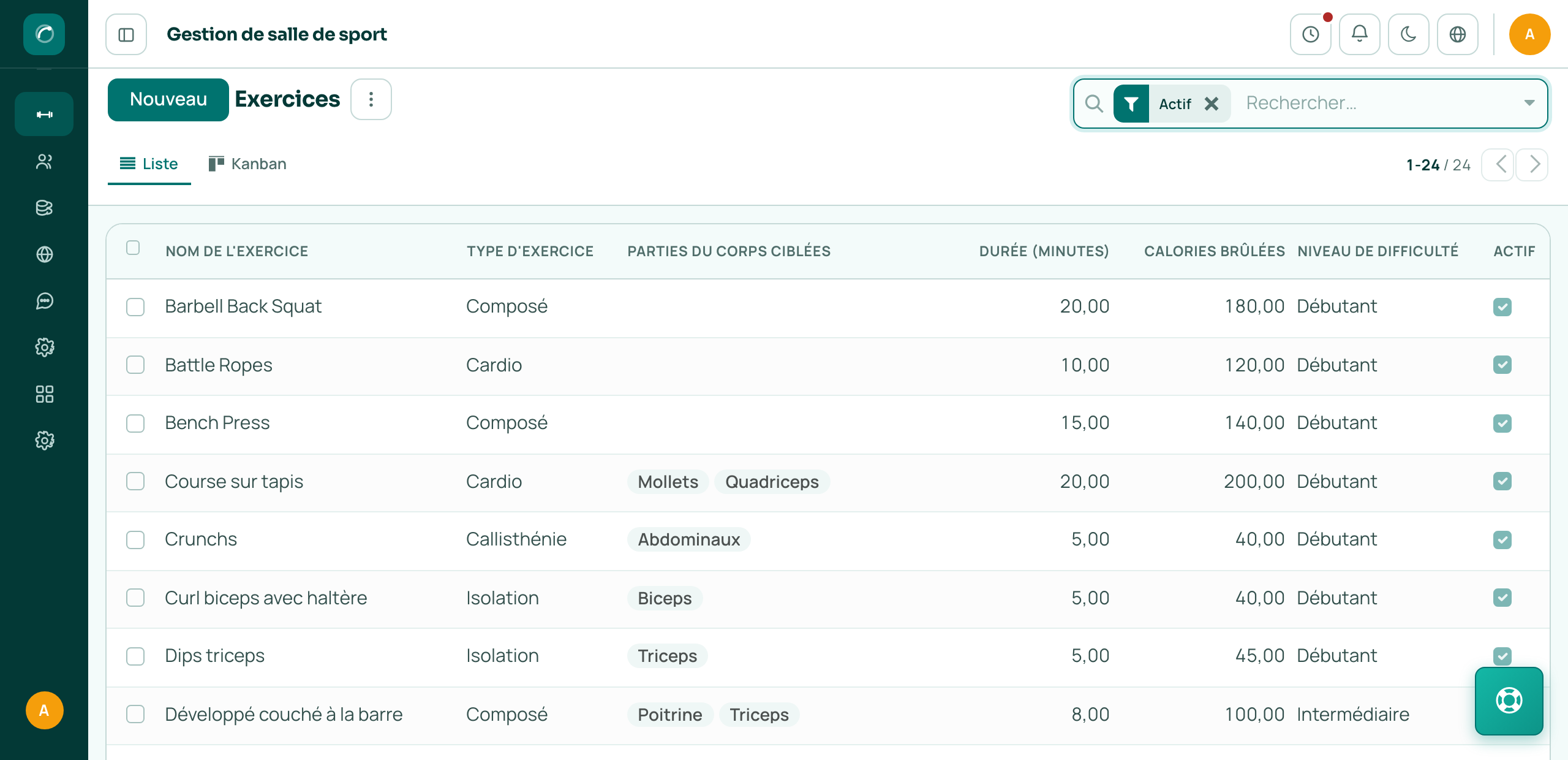Toggle Actif checkbox for Bench Press
The height and width of the screenshot is (760, 1568).
coord(1502,424)
